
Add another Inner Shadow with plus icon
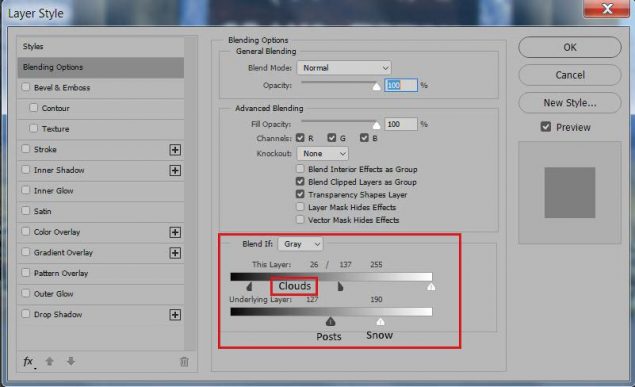click(x=175, y=170)
